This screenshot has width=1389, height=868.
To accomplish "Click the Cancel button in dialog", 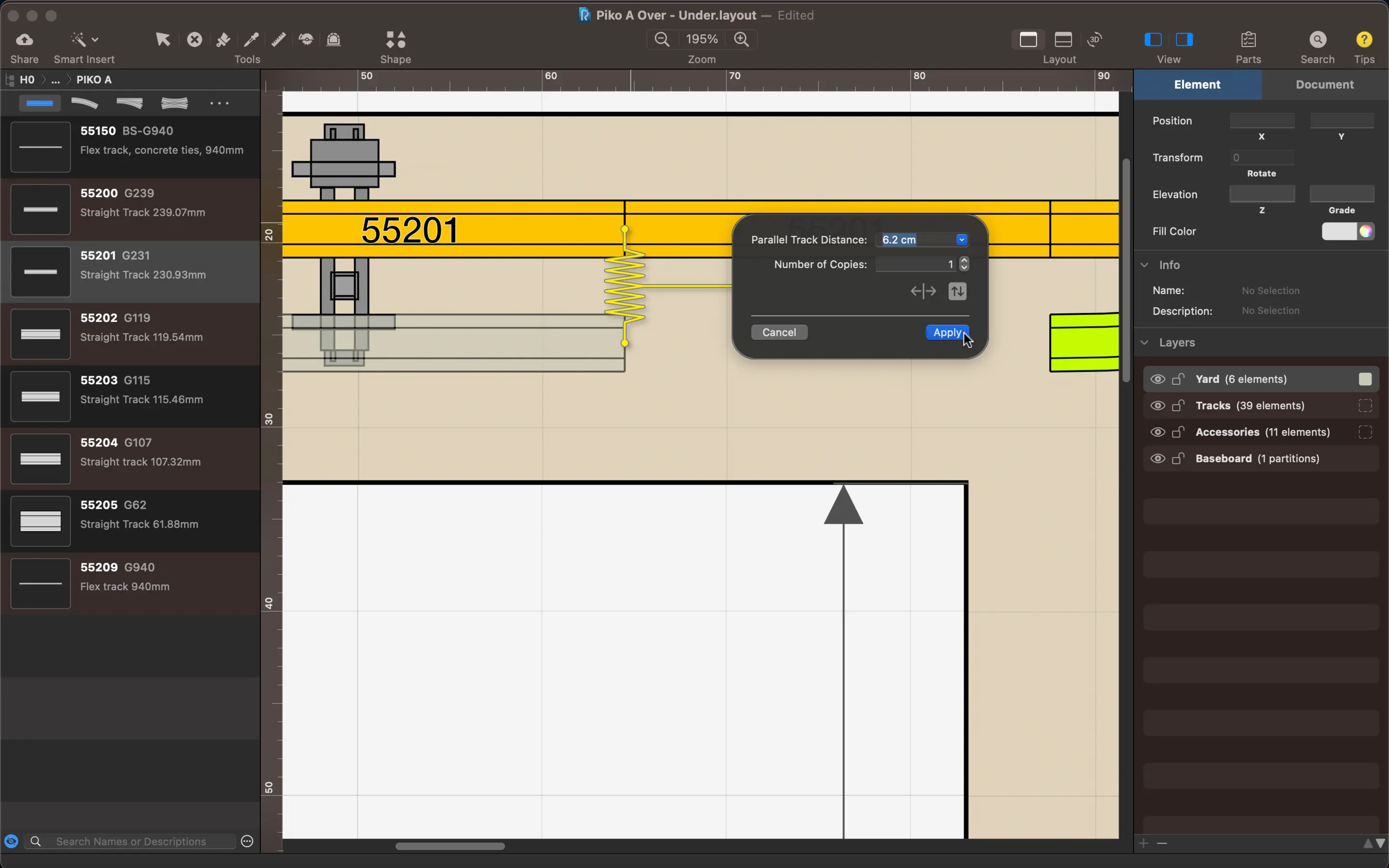I will [779, 332].
